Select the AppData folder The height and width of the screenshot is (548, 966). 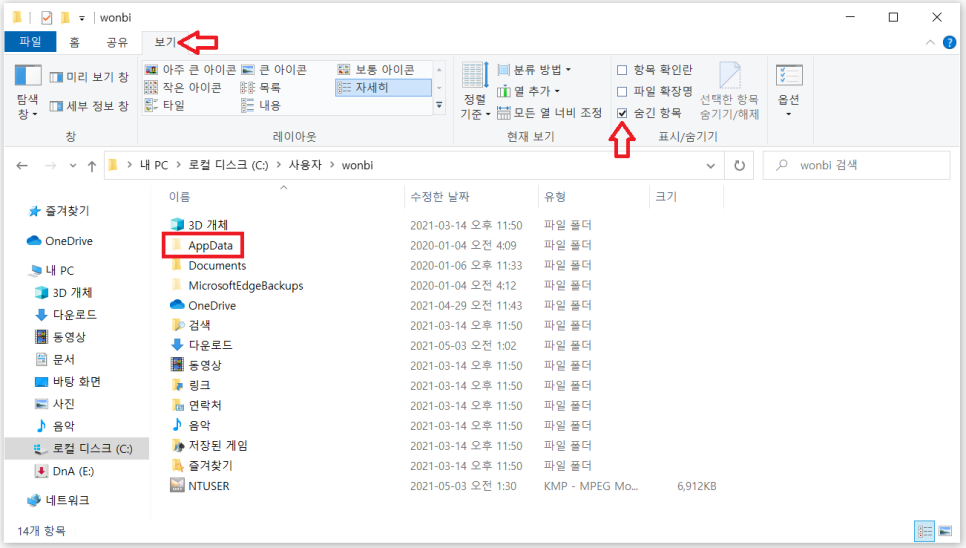pos(203,245)
